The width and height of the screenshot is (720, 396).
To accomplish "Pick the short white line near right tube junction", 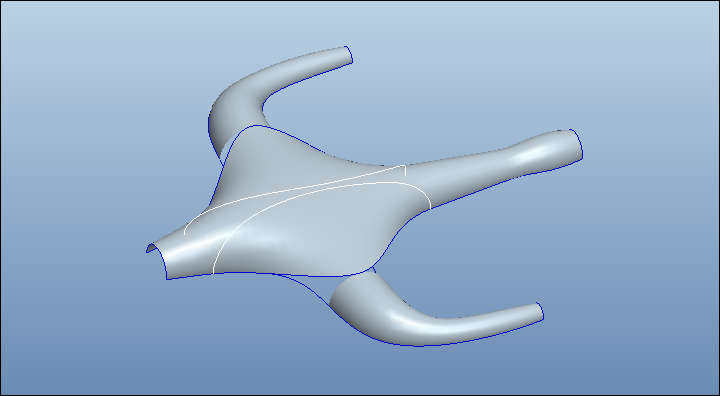I will click(x=405, y=170).
